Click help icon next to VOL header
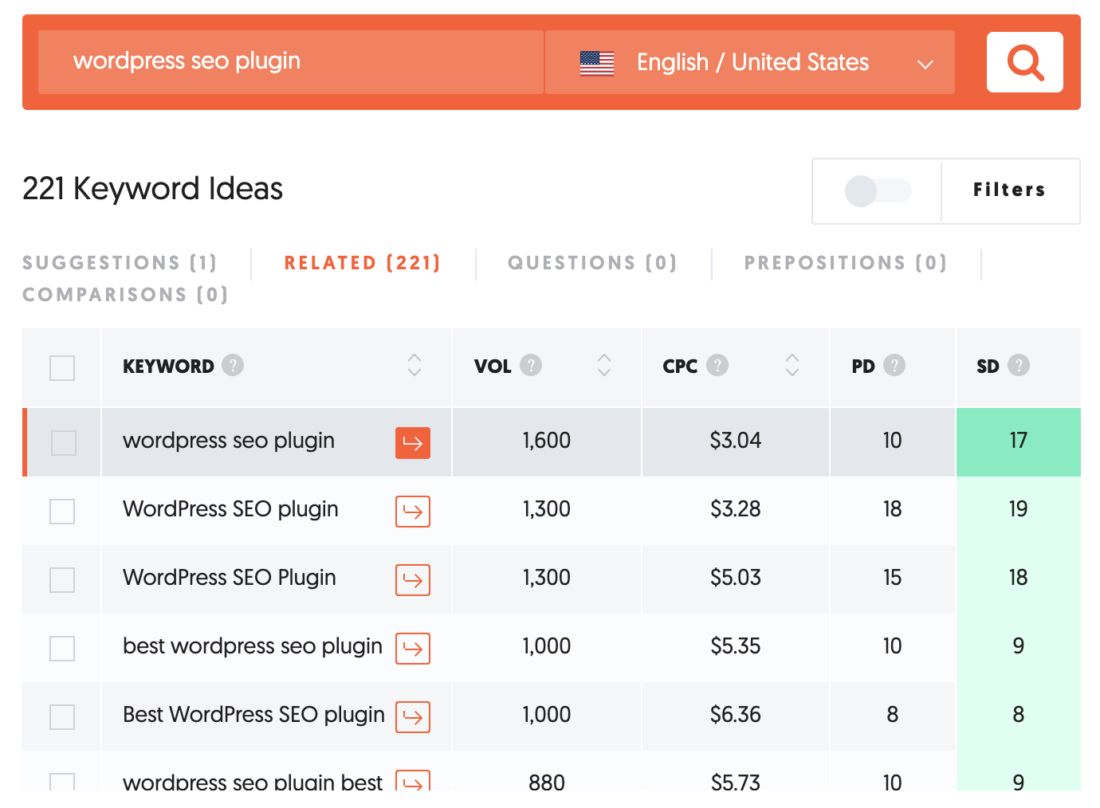The height and width of the screenshot is (808, 1100). (x=531, y=365)
